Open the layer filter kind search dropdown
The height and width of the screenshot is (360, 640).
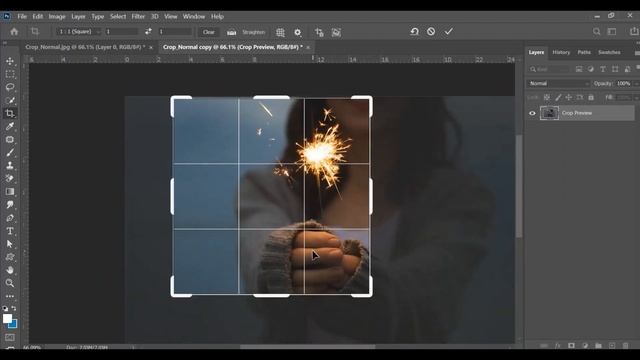[549, 69]
